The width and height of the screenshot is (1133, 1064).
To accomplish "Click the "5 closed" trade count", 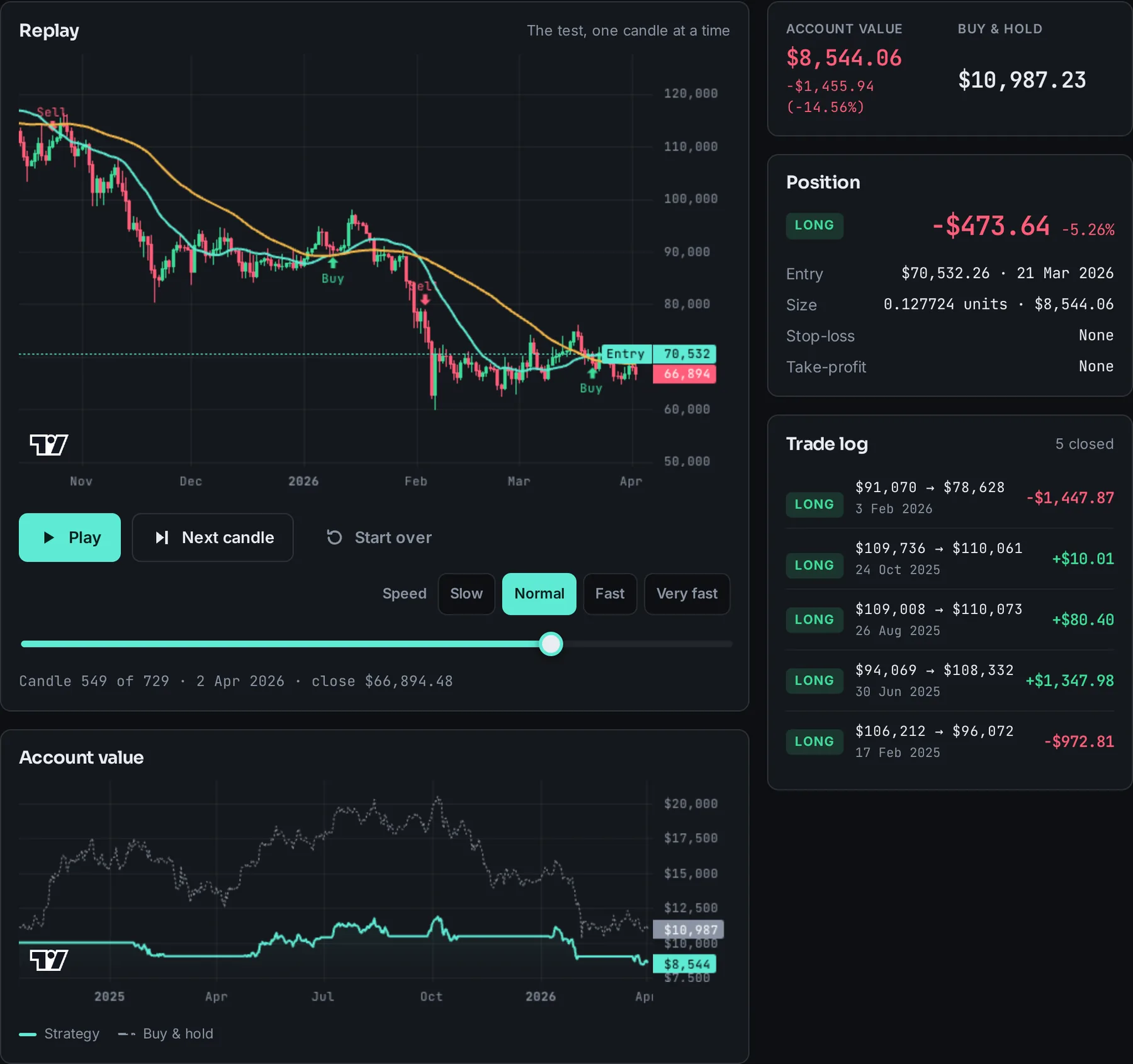I will 1084,444.
